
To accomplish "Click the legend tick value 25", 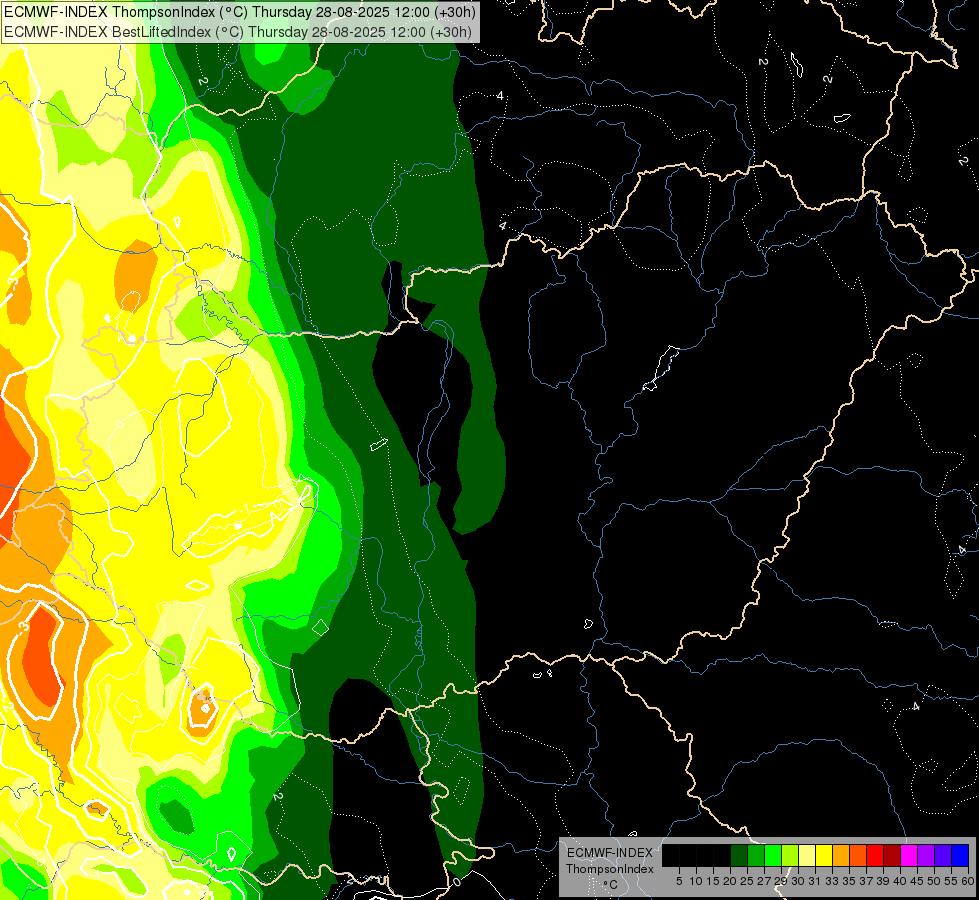I will (747, 881).
